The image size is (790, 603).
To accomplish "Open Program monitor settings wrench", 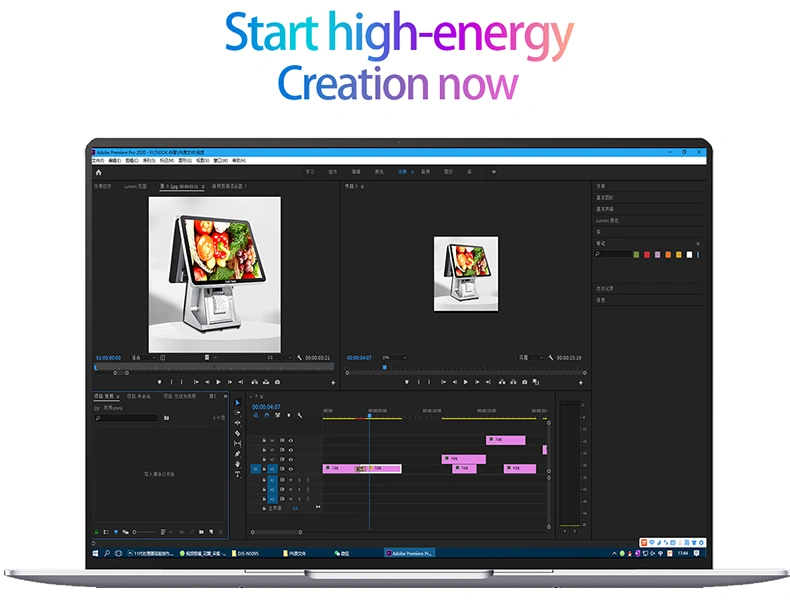I will pos(551,358).
